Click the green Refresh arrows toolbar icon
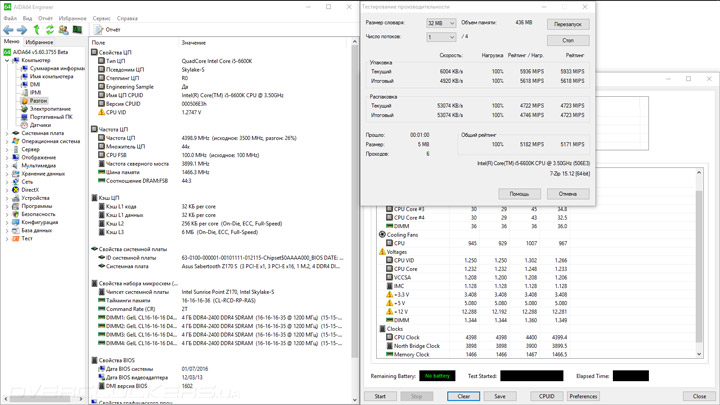 [x=50, y=30]
